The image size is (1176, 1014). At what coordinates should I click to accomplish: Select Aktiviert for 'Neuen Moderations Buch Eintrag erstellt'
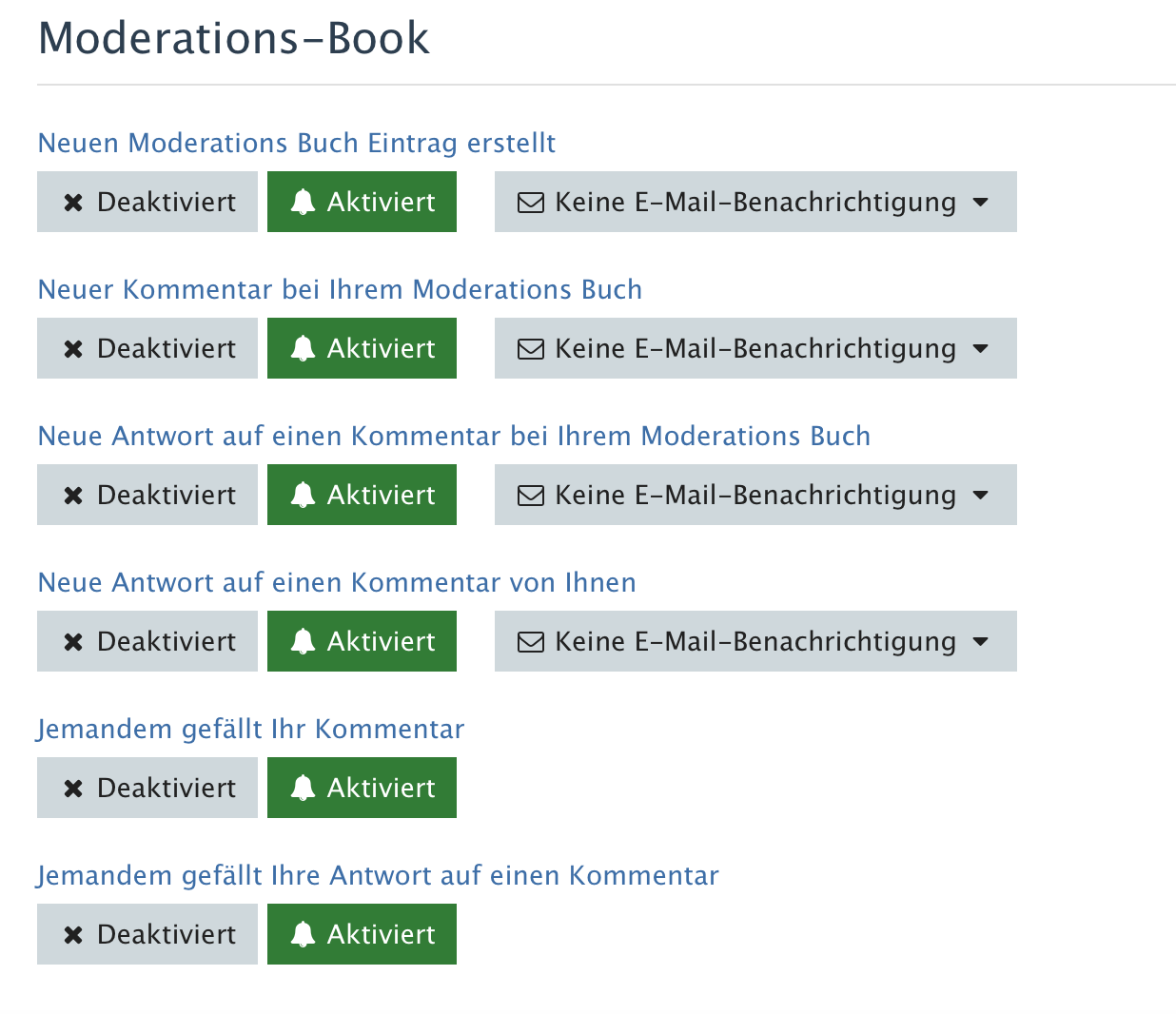[x=362, y=202]
